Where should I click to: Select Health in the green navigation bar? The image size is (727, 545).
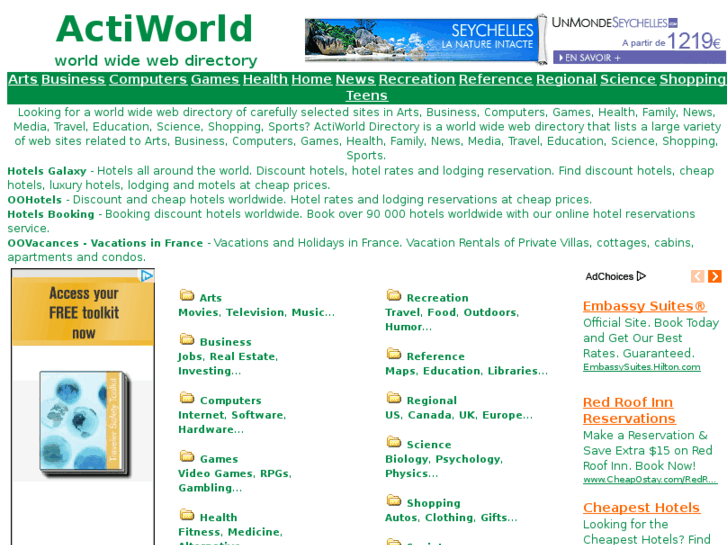pyautogui.click(x=265, y=79)
